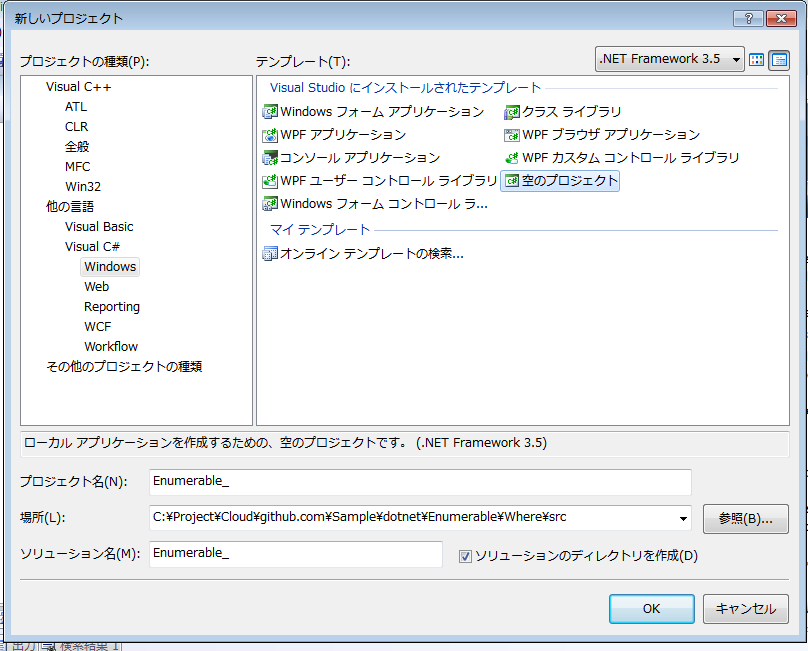This screenshot has height=651, width=808.
Task: Click Visual Studio にインストールされたテンプレート header
Action: pos(405,88)
